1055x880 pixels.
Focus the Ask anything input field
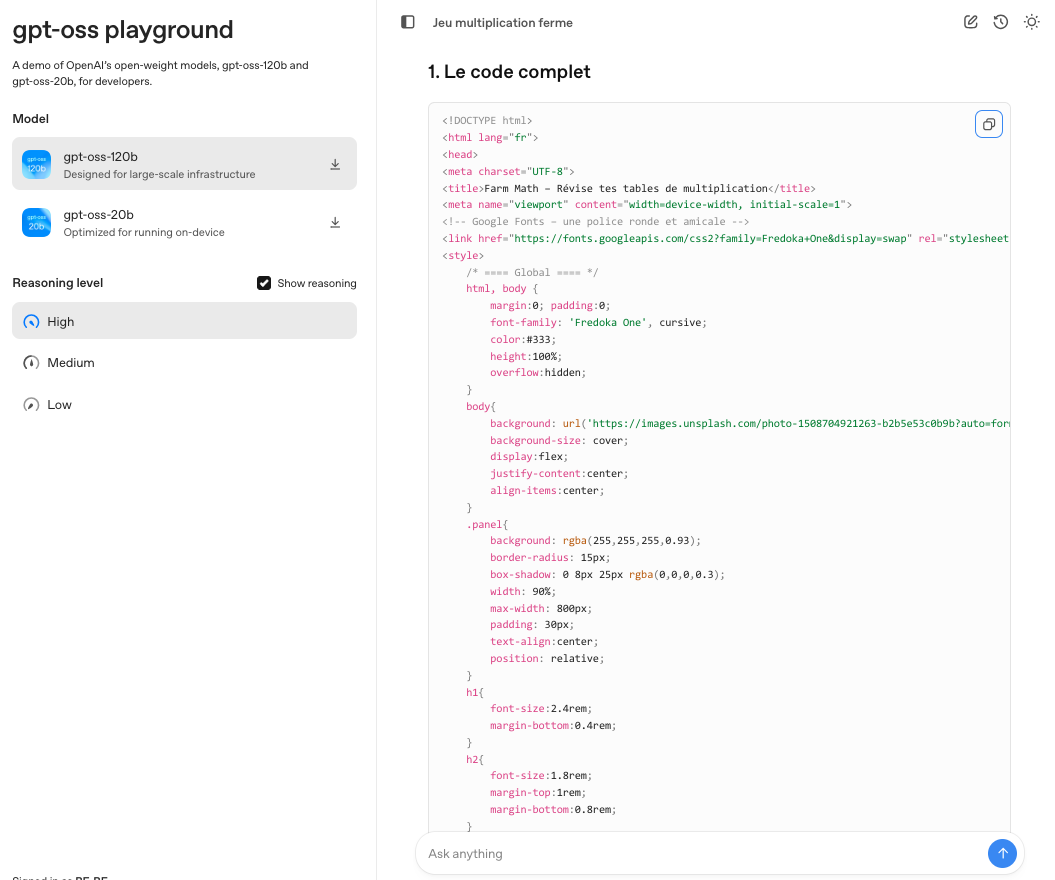pos(700,854)
